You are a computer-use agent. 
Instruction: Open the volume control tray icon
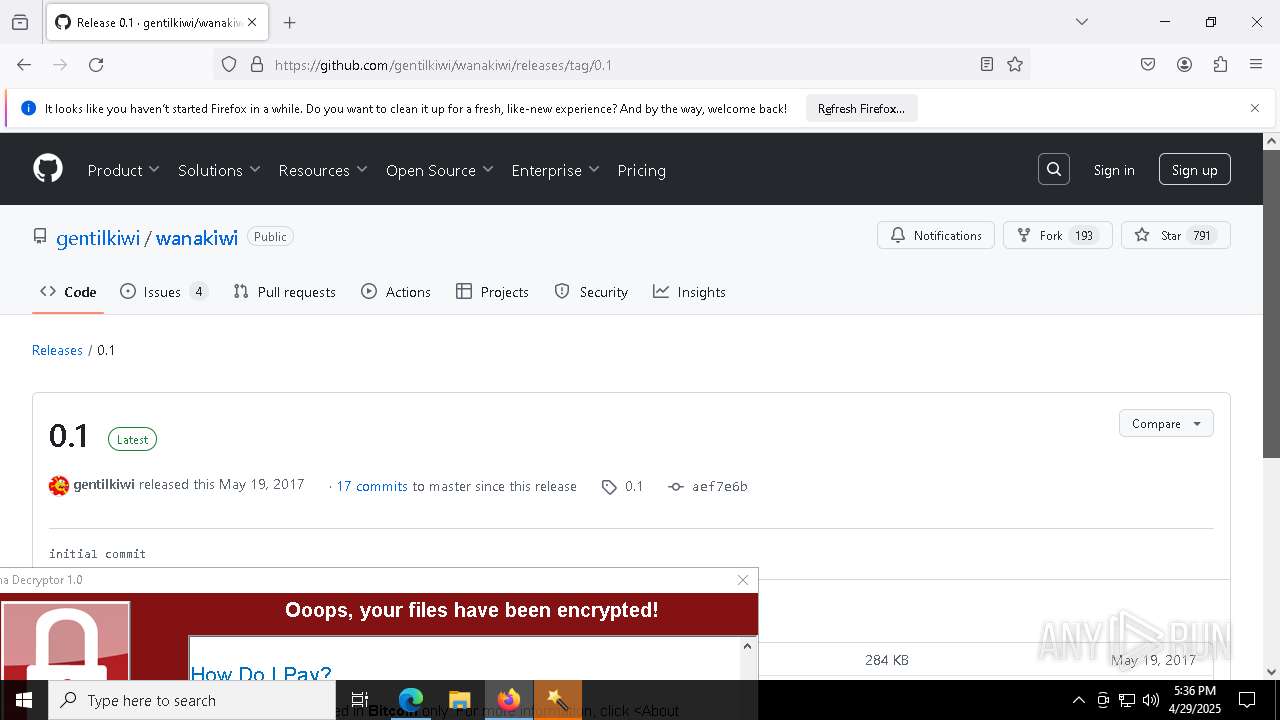click(1151, 700)
